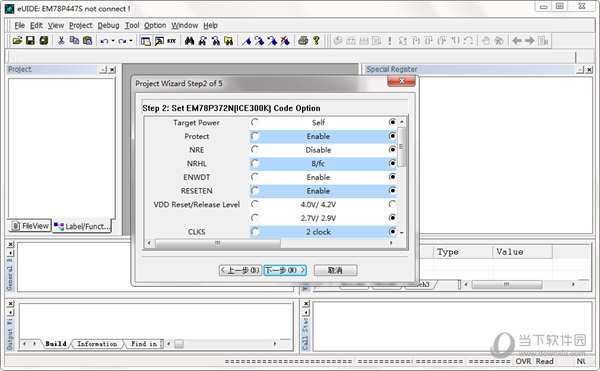Toggle the Project window view icon
The width and height of the screenshot is (600, 371).
coord(145,41)
